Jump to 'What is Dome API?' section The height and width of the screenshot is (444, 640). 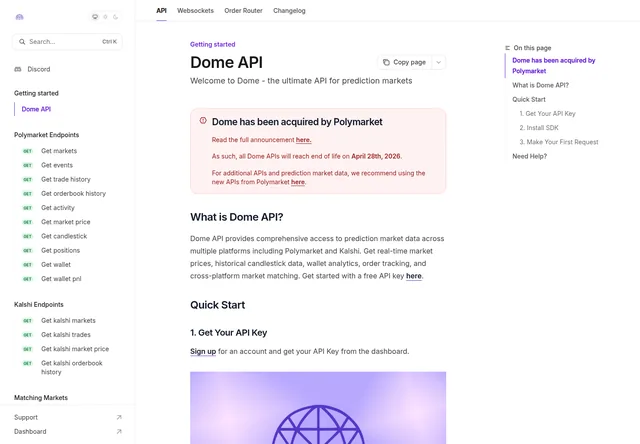pyautogui.click(x=540, y=85)
